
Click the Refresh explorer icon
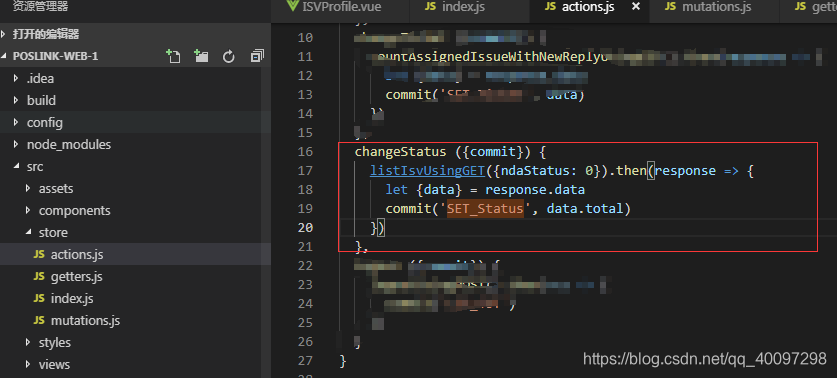[x=229, y=57]
